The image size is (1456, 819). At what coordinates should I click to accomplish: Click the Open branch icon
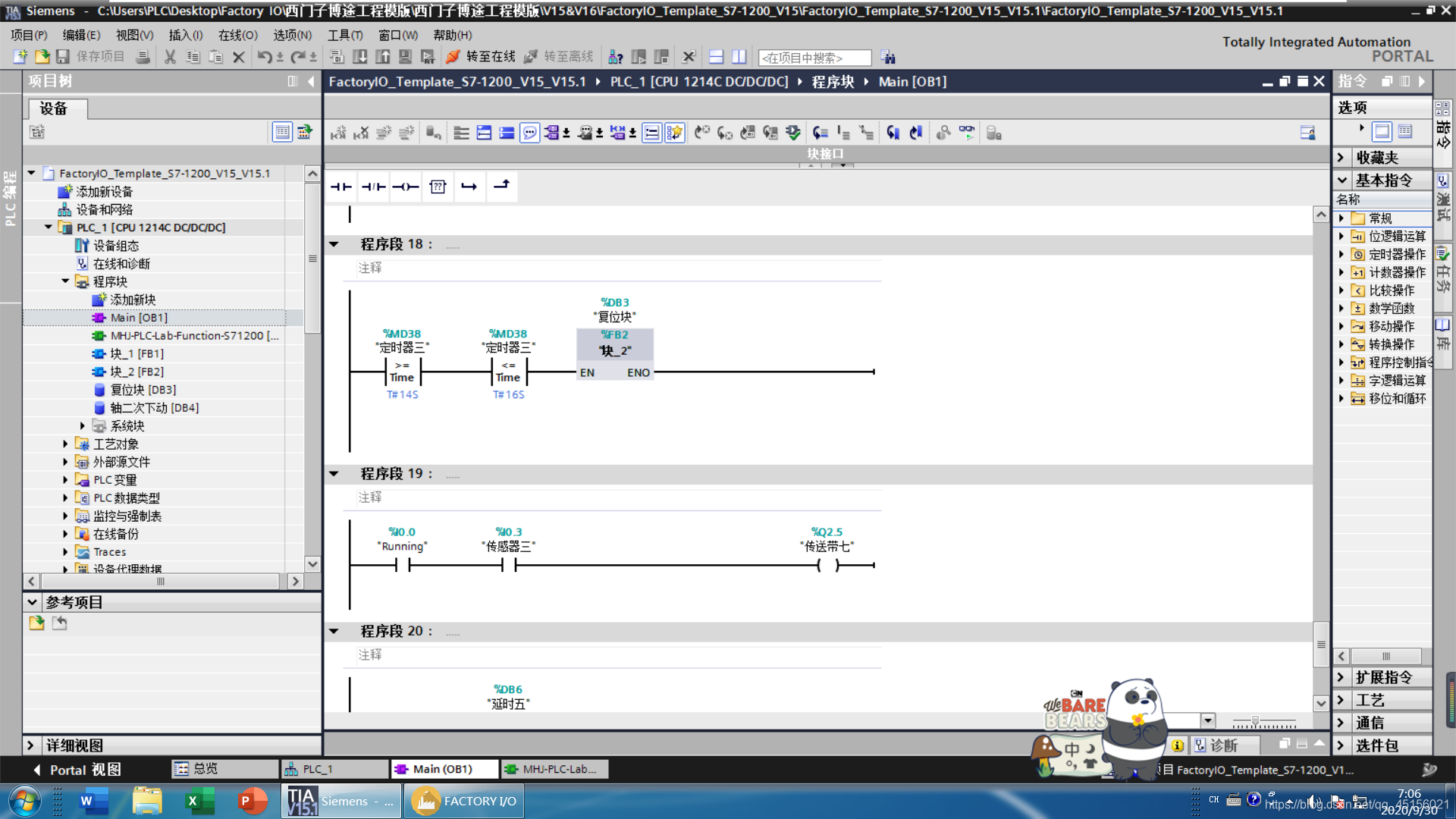pos(469,187)
